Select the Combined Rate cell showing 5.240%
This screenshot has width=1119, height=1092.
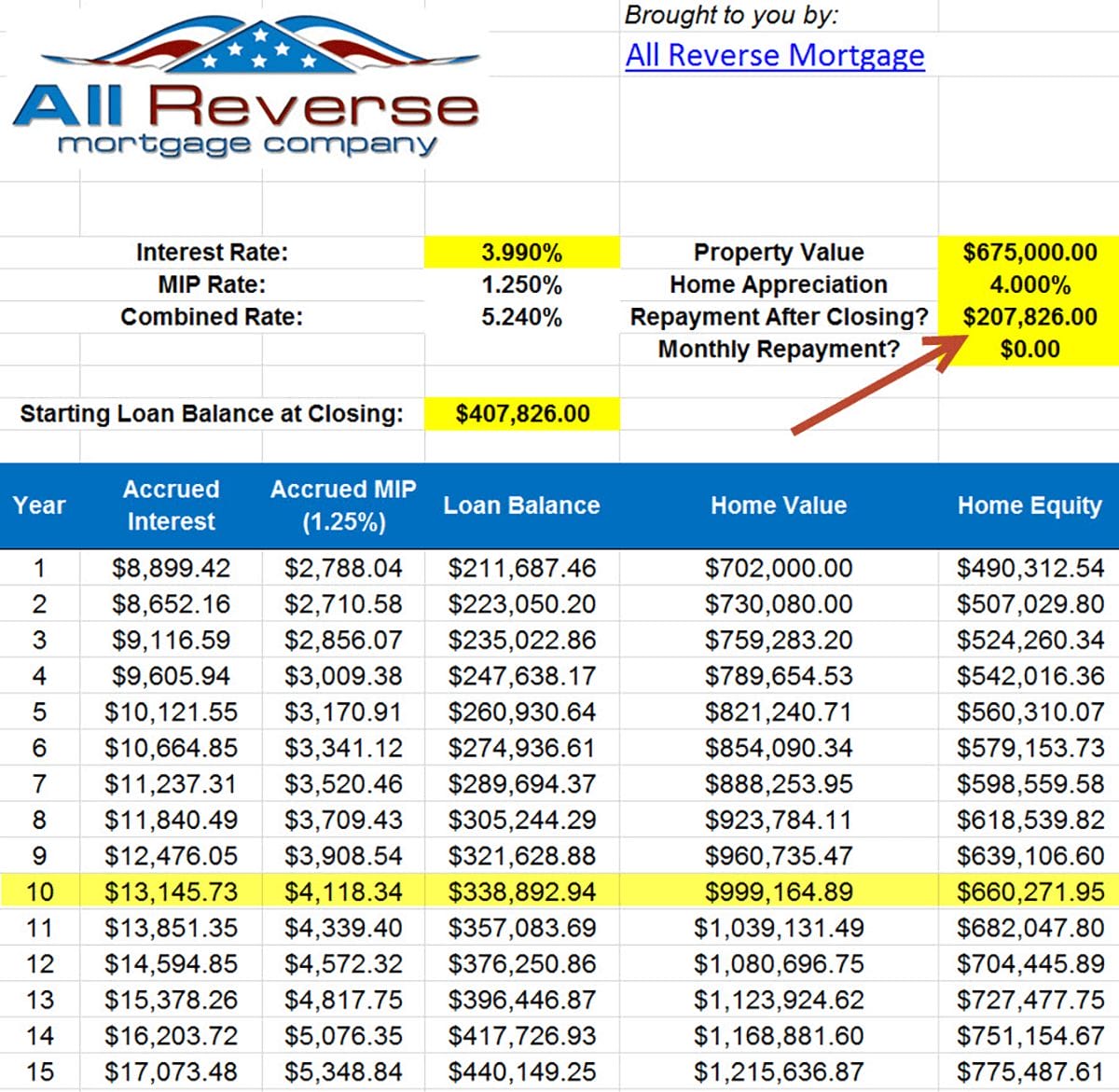tap(522, 317)
